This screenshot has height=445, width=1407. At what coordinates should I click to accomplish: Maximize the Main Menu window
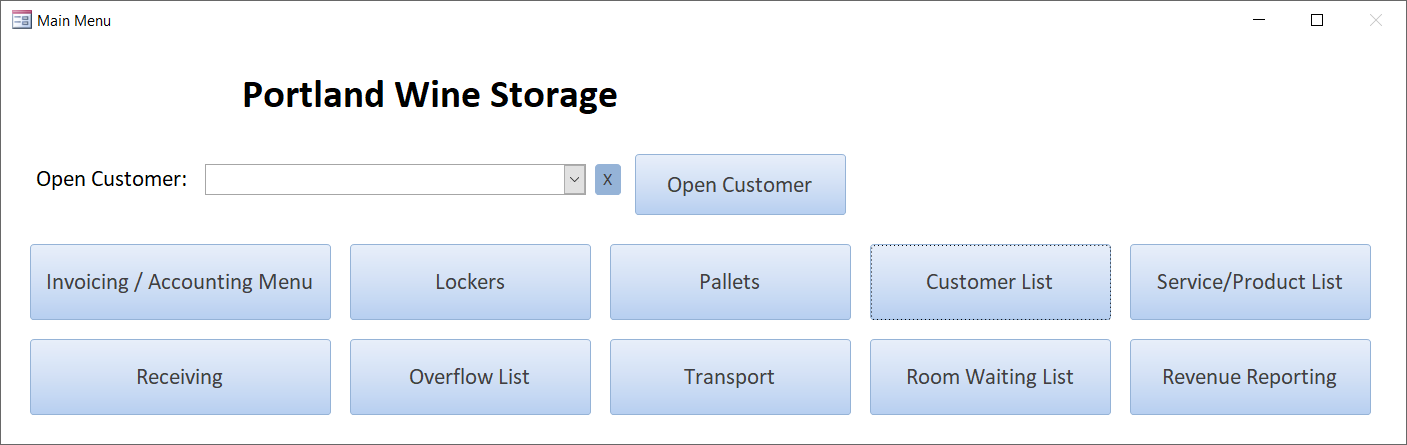pyautogui.click(x=1317, y=20)
